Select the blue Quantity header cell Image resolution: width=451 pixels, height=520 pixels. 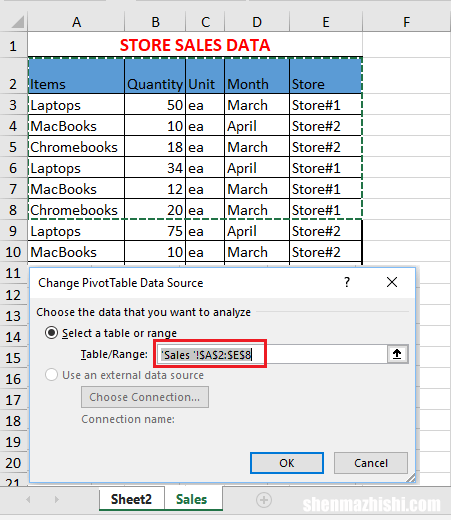[155, 76]
